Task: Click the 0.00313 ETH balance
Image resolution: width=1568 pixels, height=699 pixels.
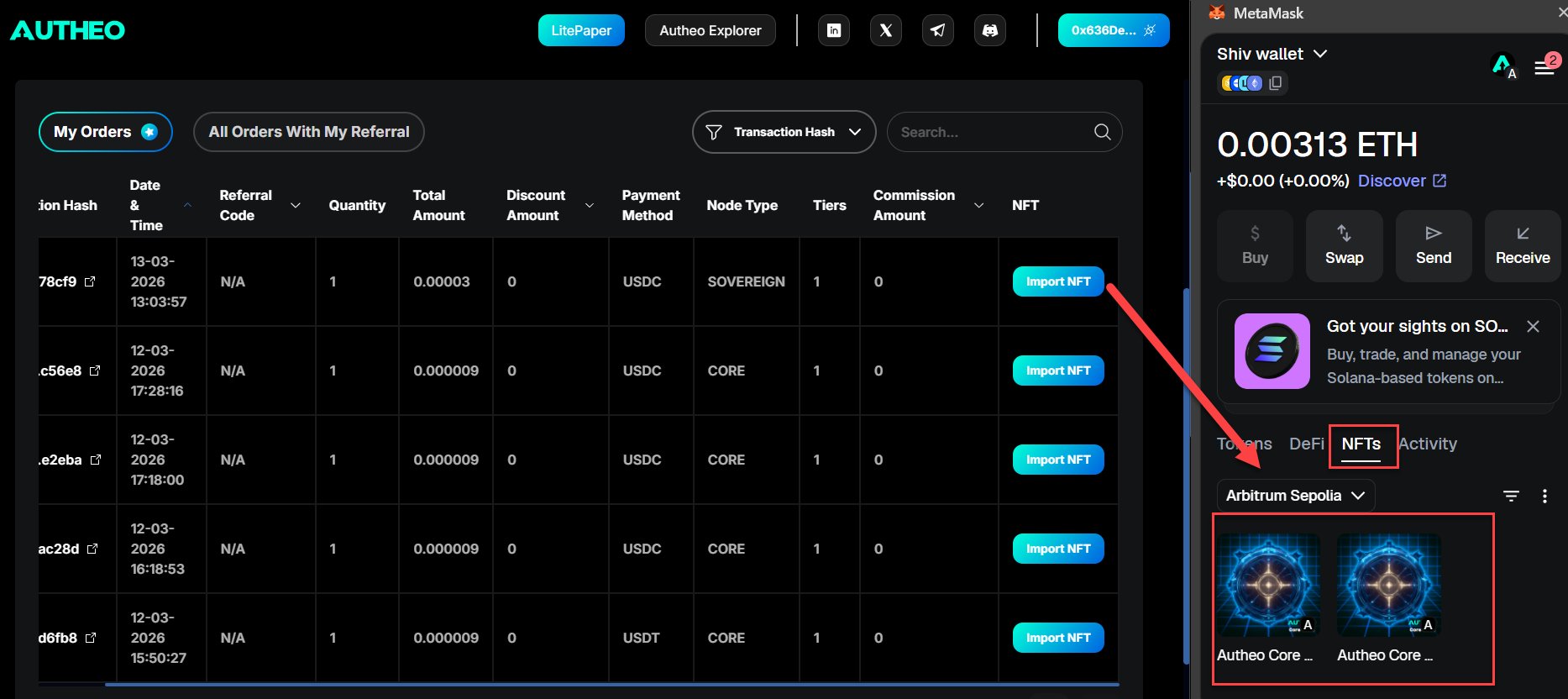Action: pyautogui.click(x=1317, y=145)
